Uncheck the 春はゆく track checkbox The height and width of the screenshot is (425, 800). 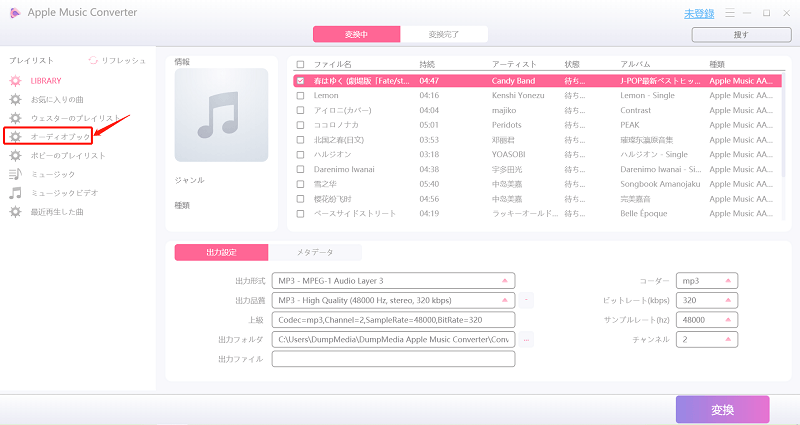click(x=301, y=81)
